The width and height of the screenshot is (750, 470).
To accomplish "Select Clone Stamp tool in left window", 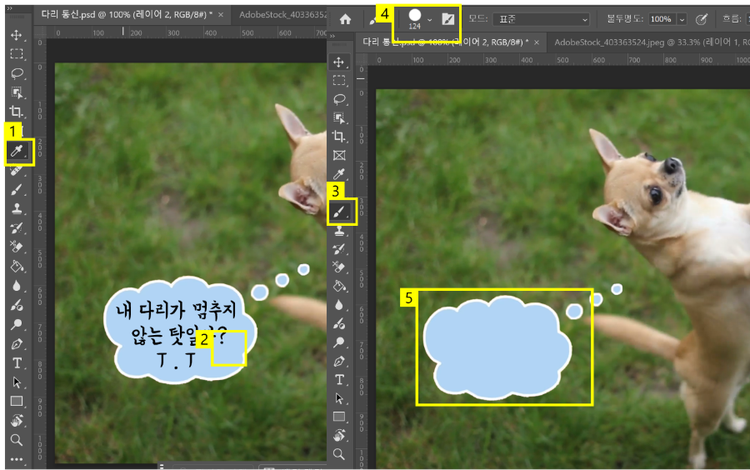I will pos(17,209).
